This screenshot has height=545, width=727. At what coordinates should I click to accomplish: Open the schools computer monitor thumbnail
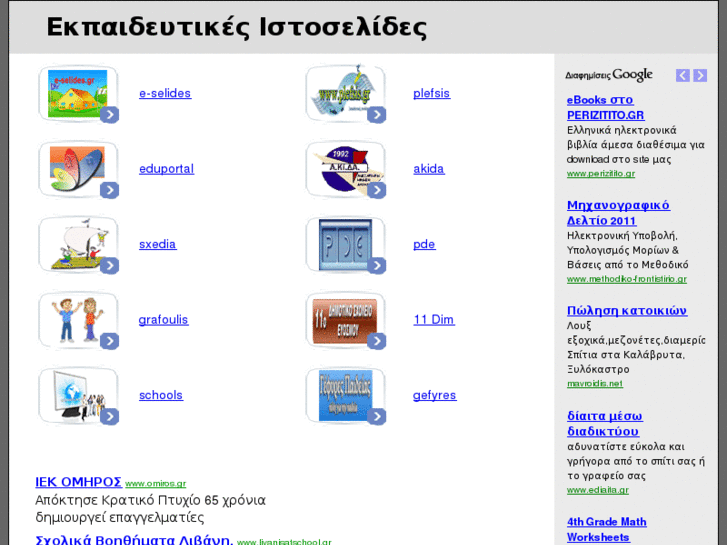77,396
